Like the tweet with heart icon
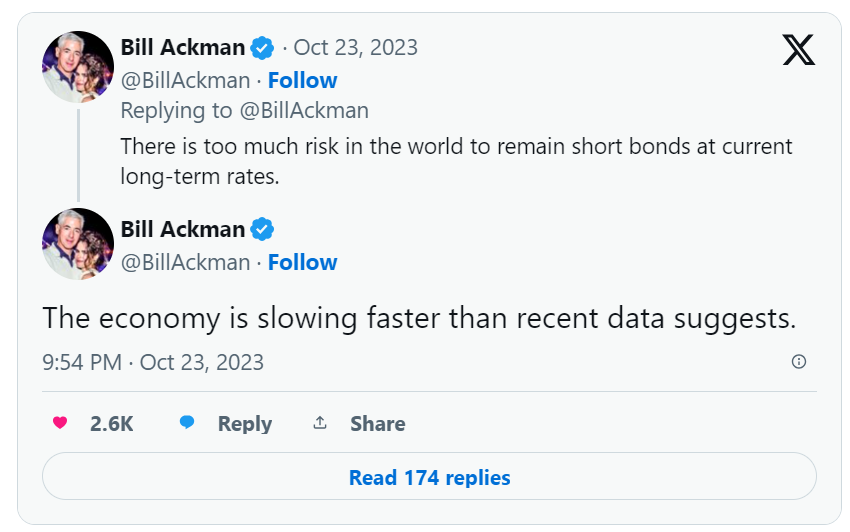850x532 pixels. 60,423
